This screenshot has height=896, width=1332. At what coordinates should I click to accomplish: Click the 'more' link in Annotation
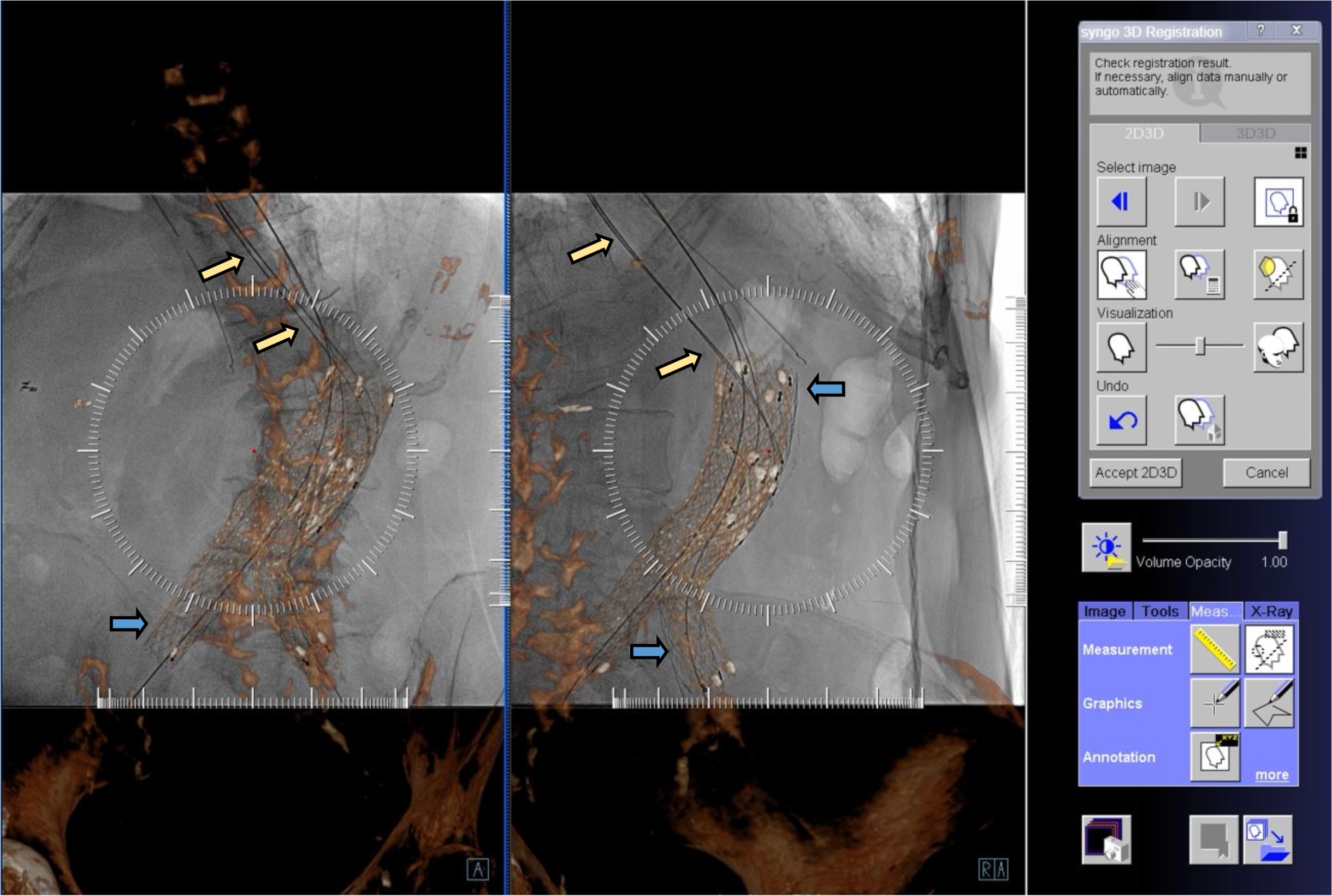click(1271, 775)
